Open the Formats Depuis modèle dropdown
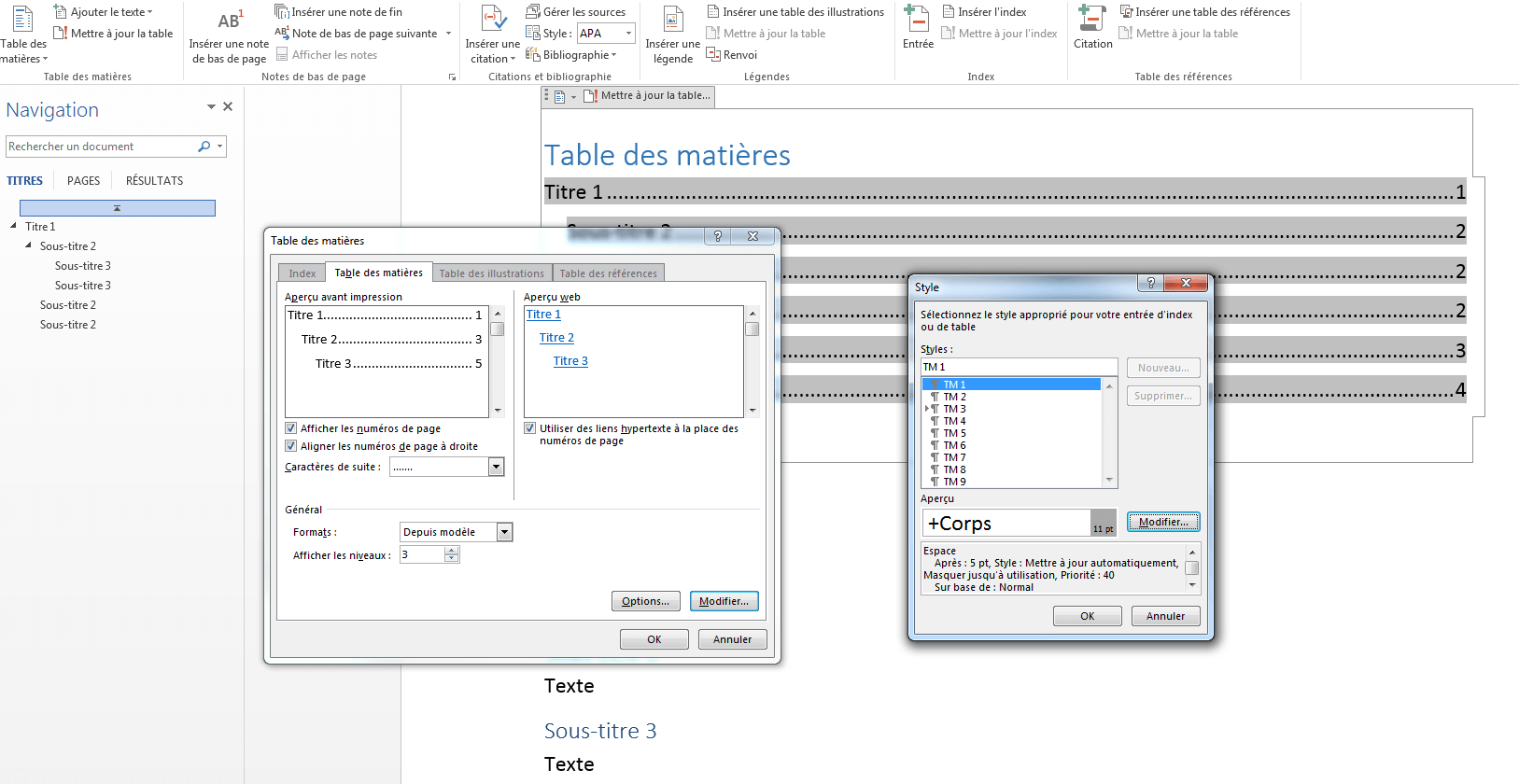This screenshot has width=1519, height=784. tap(504, 532)
